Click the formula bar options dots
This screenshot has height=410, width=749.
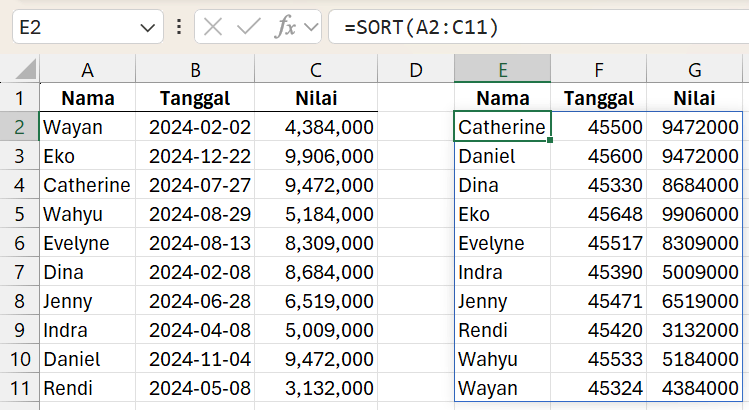point(179,27)
